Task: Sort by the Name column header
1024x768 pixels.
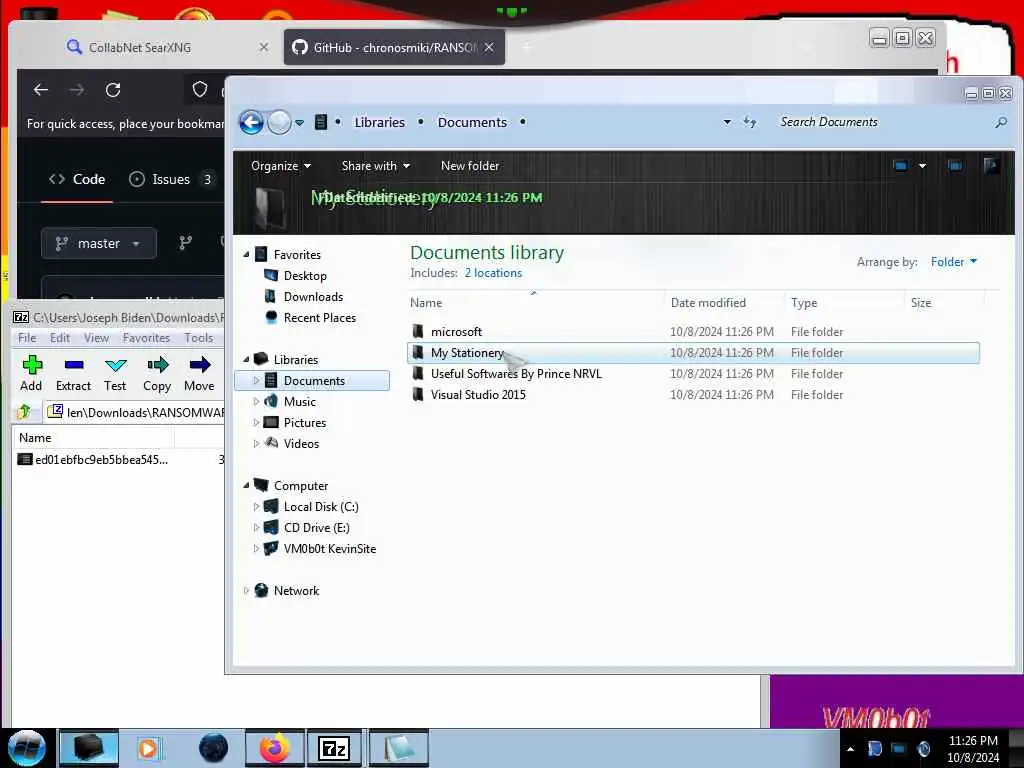Action: click(x=426, y=303)
